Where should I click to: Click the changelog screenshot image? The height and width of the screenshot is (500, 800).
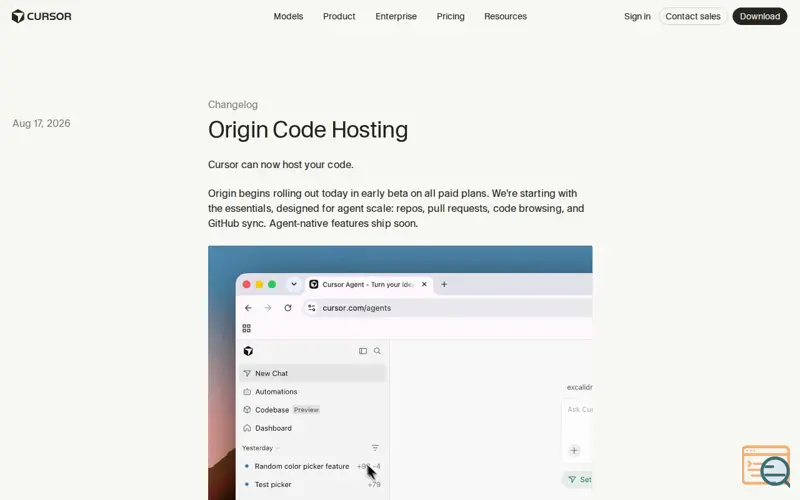coord(400,373)
